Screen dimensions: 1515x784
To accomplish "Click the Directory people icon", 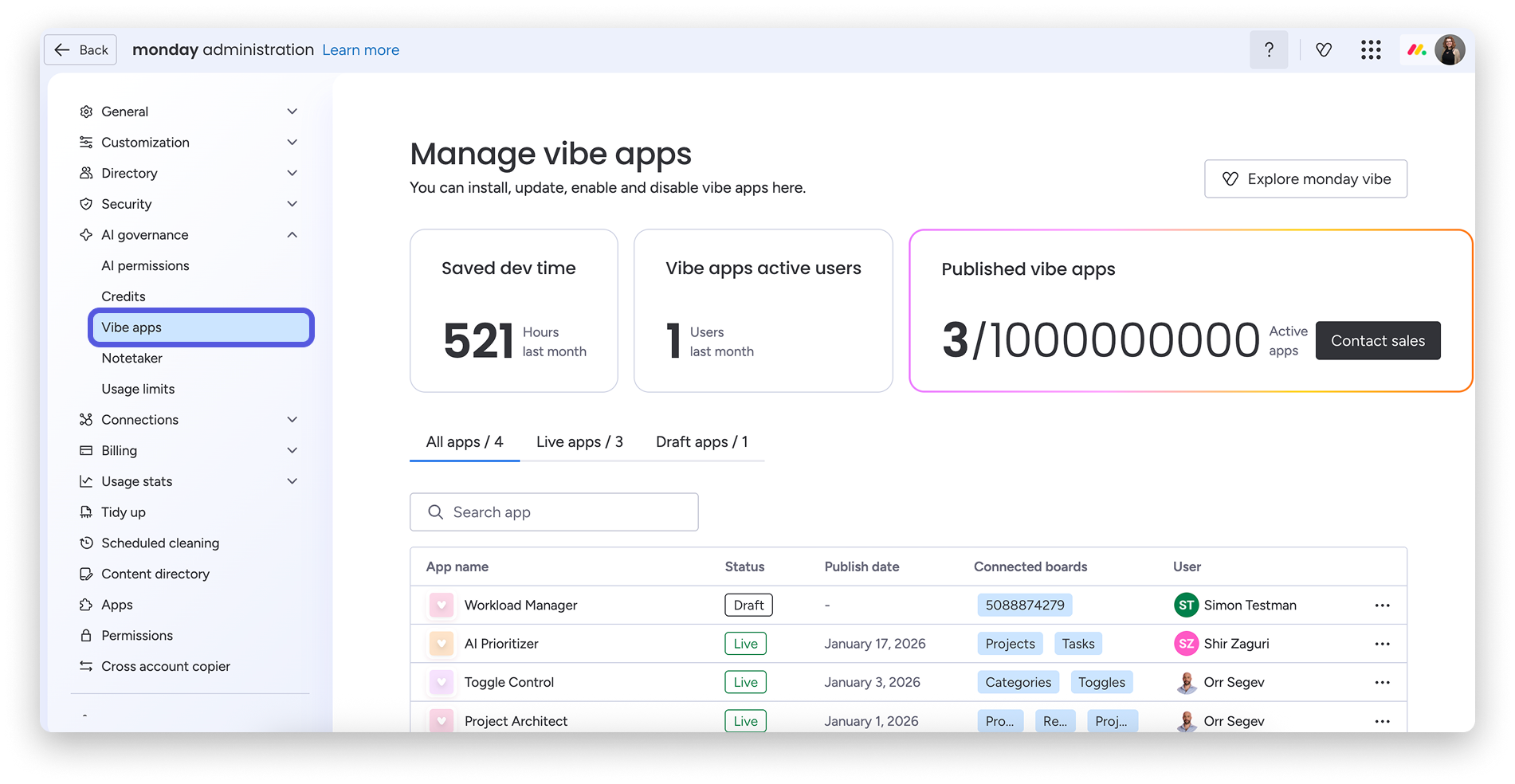I will pyautogui.click(x=86, y=173).
